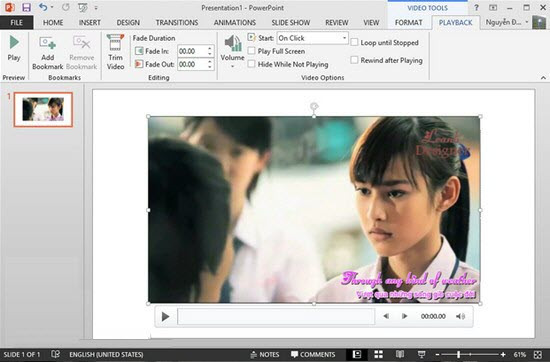Viewport: 550px width, 362px height.
Task: Click the Fade In icon
Action: click(139, 51)
